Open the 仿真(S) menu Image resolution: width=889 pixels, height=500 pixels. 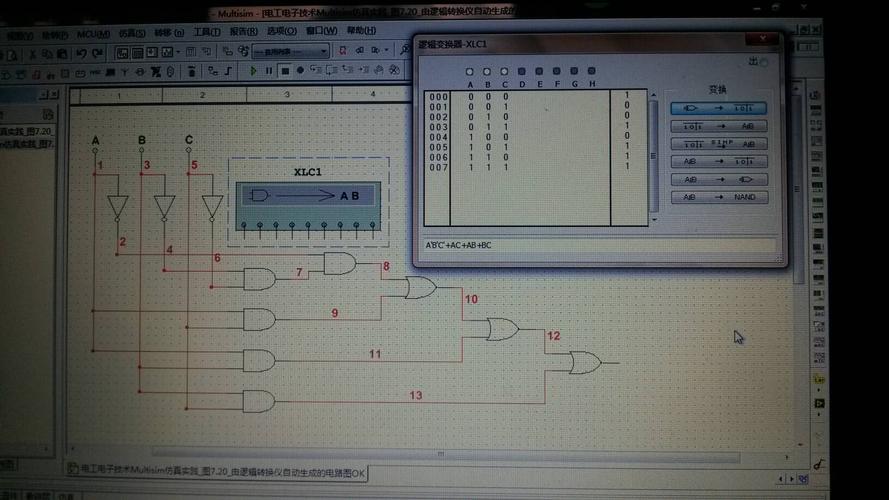click(x=132, y=34)
